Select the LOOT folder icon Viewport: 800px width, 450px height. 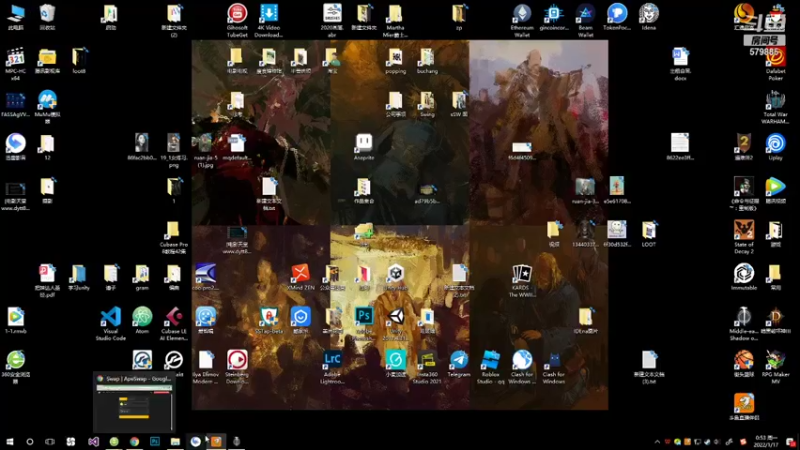point(648,234)
